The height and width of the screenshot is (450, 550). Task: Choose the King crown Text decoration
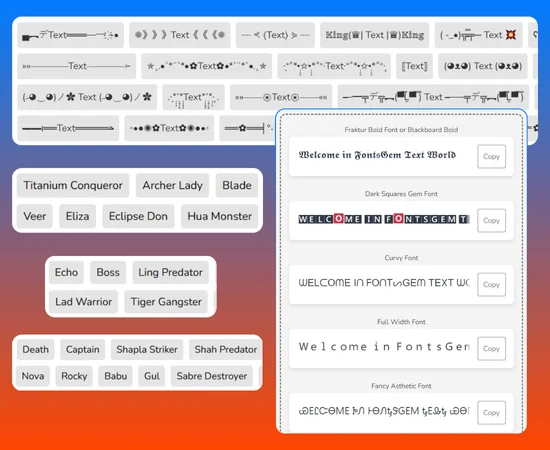click(x=374, y=35)
